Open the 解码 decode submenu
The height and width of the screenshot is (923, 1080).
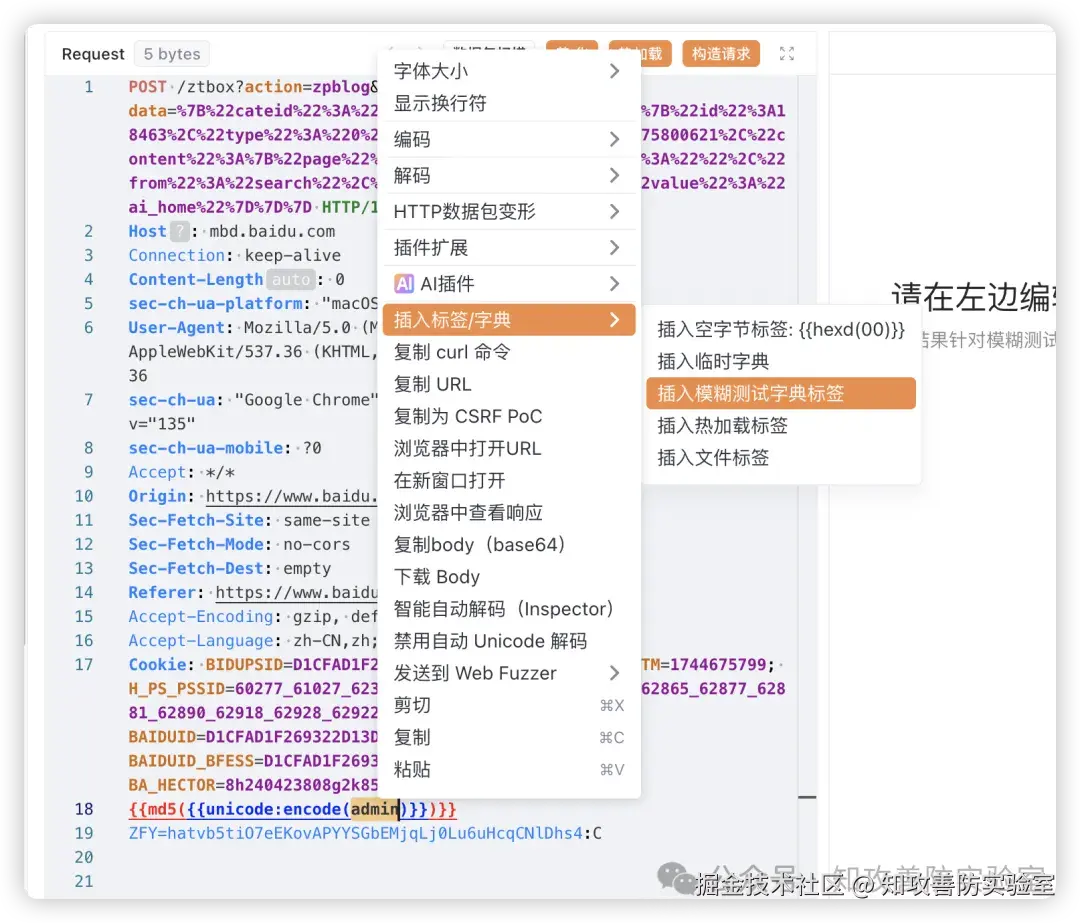tap(508, 176)
